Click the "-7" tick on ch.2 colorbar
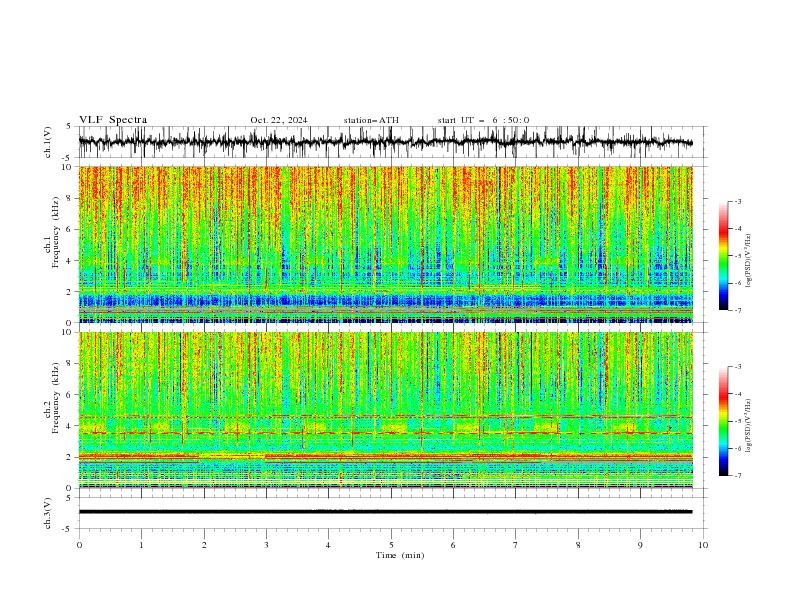 pyautogui.click(x=738, y=475)
